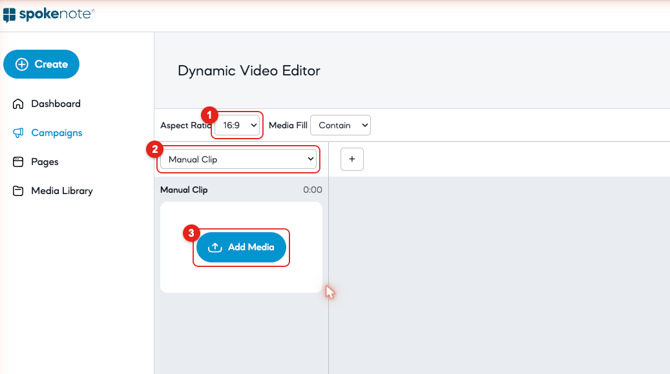The height and width of the screenshot is (374, 670).
Task: Open the Aspect Ratio 16:9 dropdown
Action: pos(238,125)
